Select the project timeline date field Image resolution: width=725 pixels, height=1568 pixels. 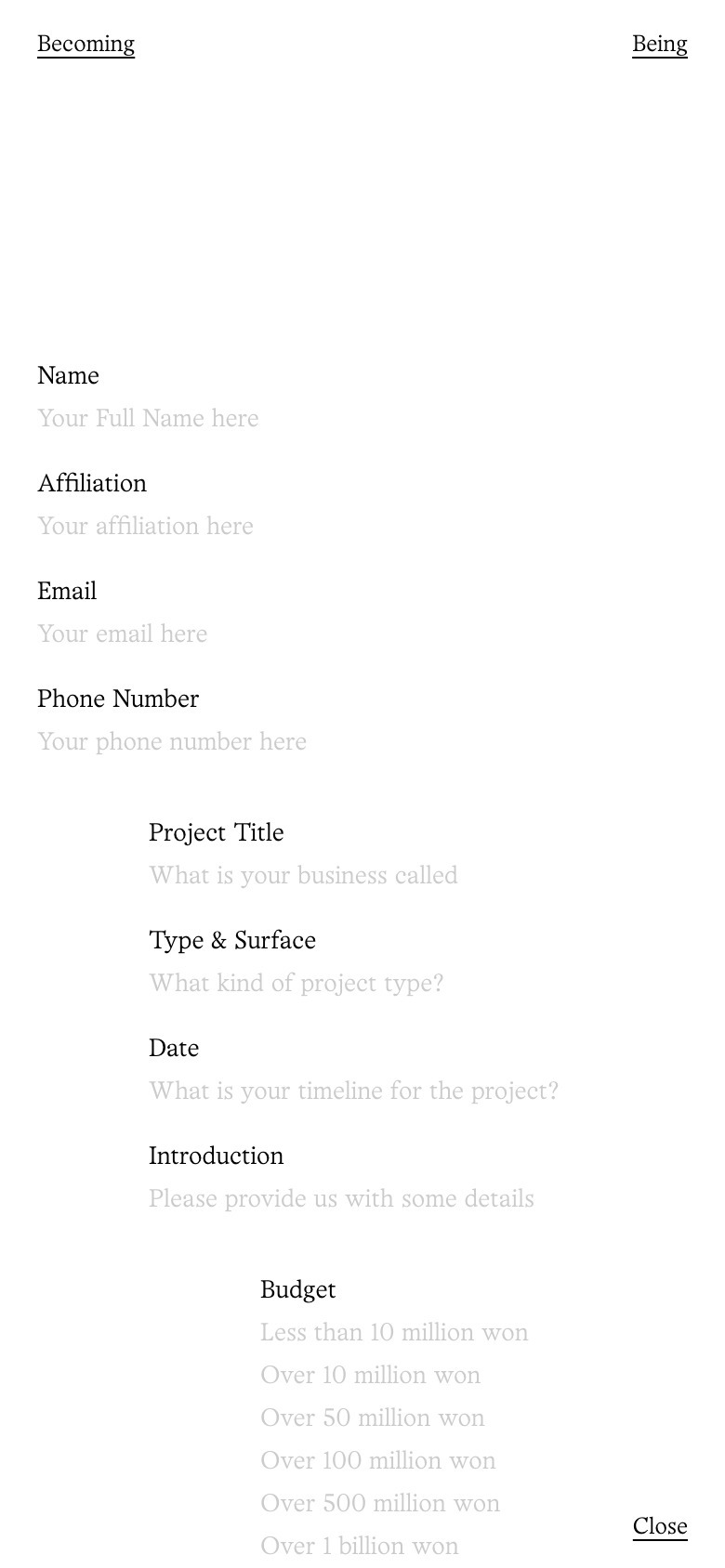[353, 1091]
